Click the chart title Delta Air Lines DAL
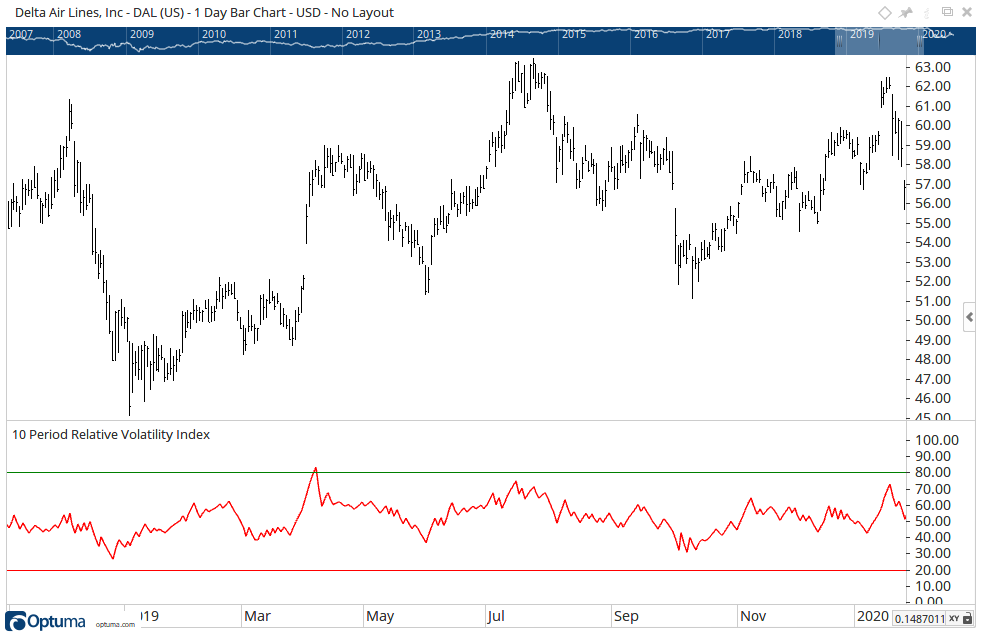This screenshot has width=982, height=635. click(x=204, y=13)
